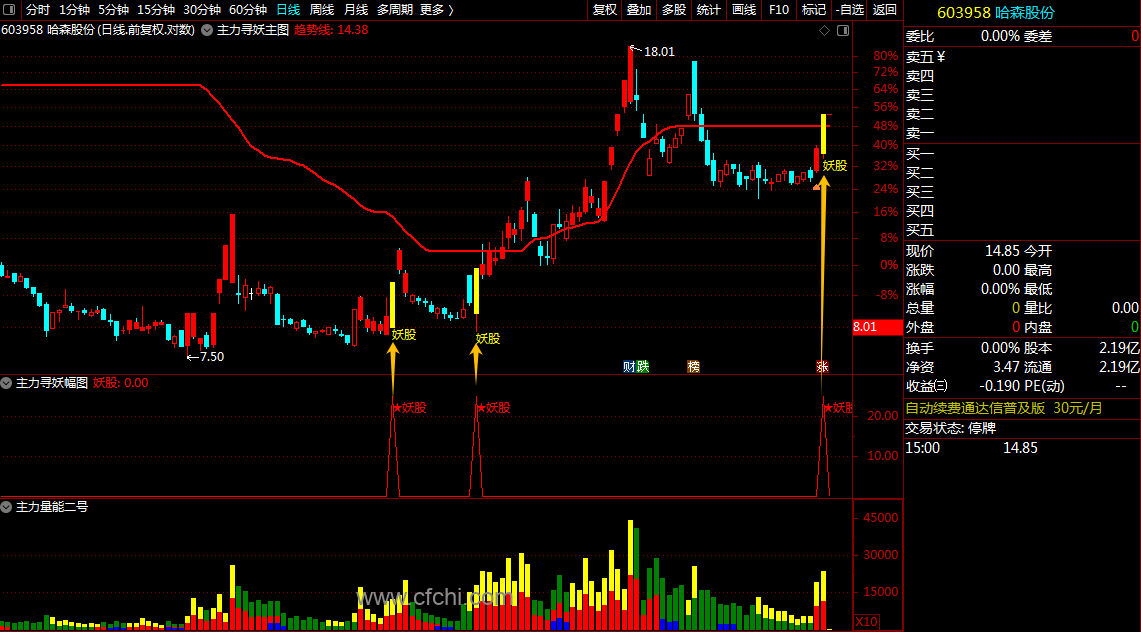Open the 多周期 multi-period view
This screenshot has width=1141, height=632.
tap(394, 9)
